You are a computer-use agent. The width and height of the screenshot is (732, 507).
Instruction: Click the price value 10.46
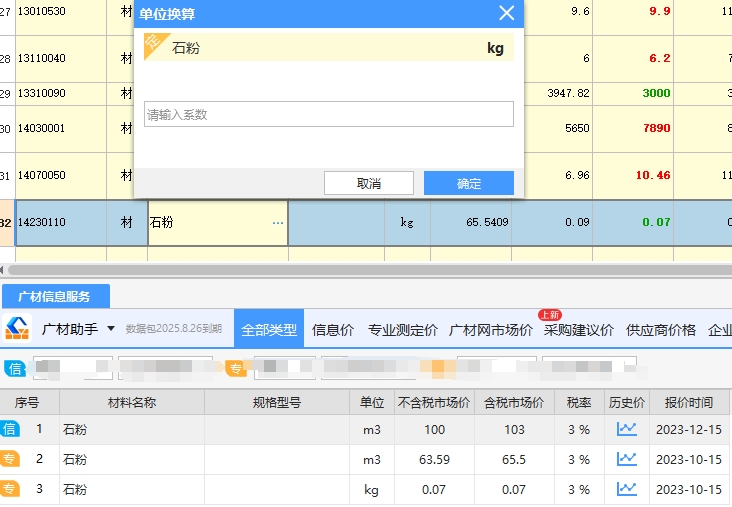(653, 175)
